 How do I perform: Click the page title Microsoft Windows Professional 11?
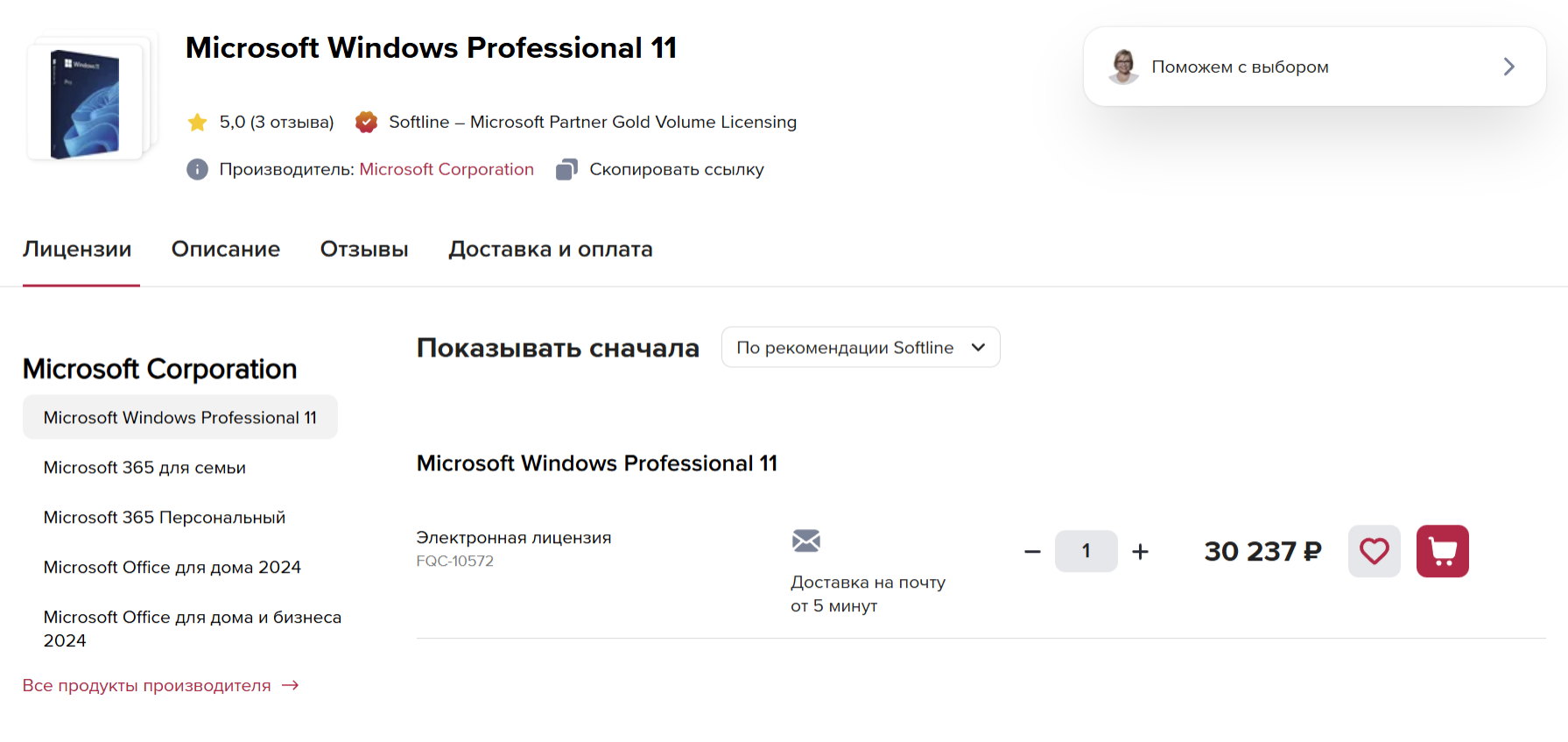point(432,47)
